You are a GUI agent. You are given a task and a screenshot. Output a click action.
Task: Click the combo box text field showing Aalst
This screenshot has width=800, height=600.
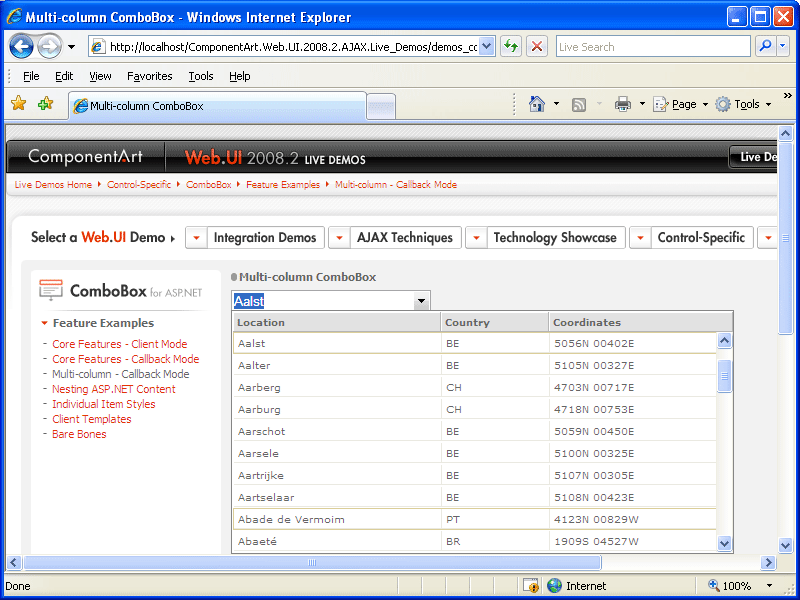coord(322,301)
